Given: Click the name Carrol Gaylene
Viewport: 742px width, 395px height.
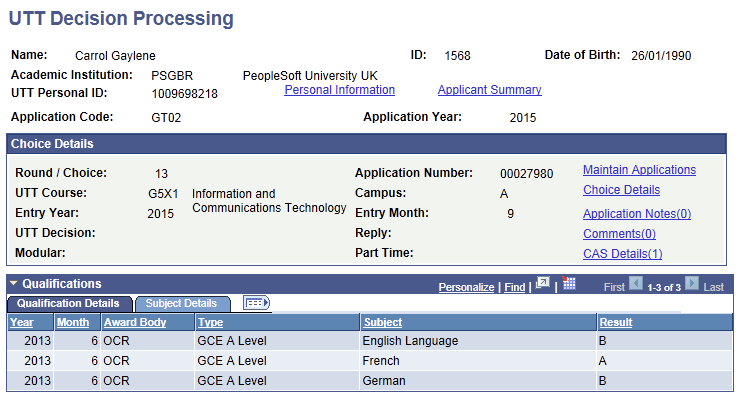Looking at the screenshot, I should pos(115,56).
